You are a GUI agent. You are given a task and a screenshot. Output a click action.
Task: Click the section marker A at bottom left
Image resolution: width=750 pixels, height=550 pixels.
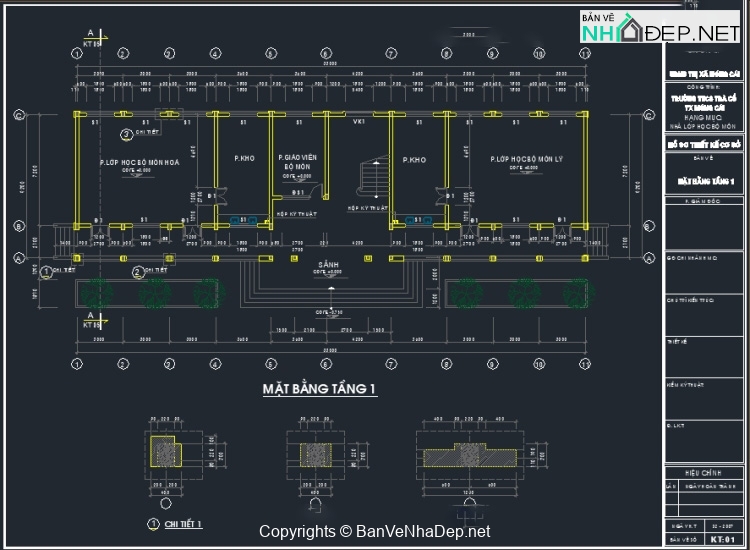tap(92, 318)
